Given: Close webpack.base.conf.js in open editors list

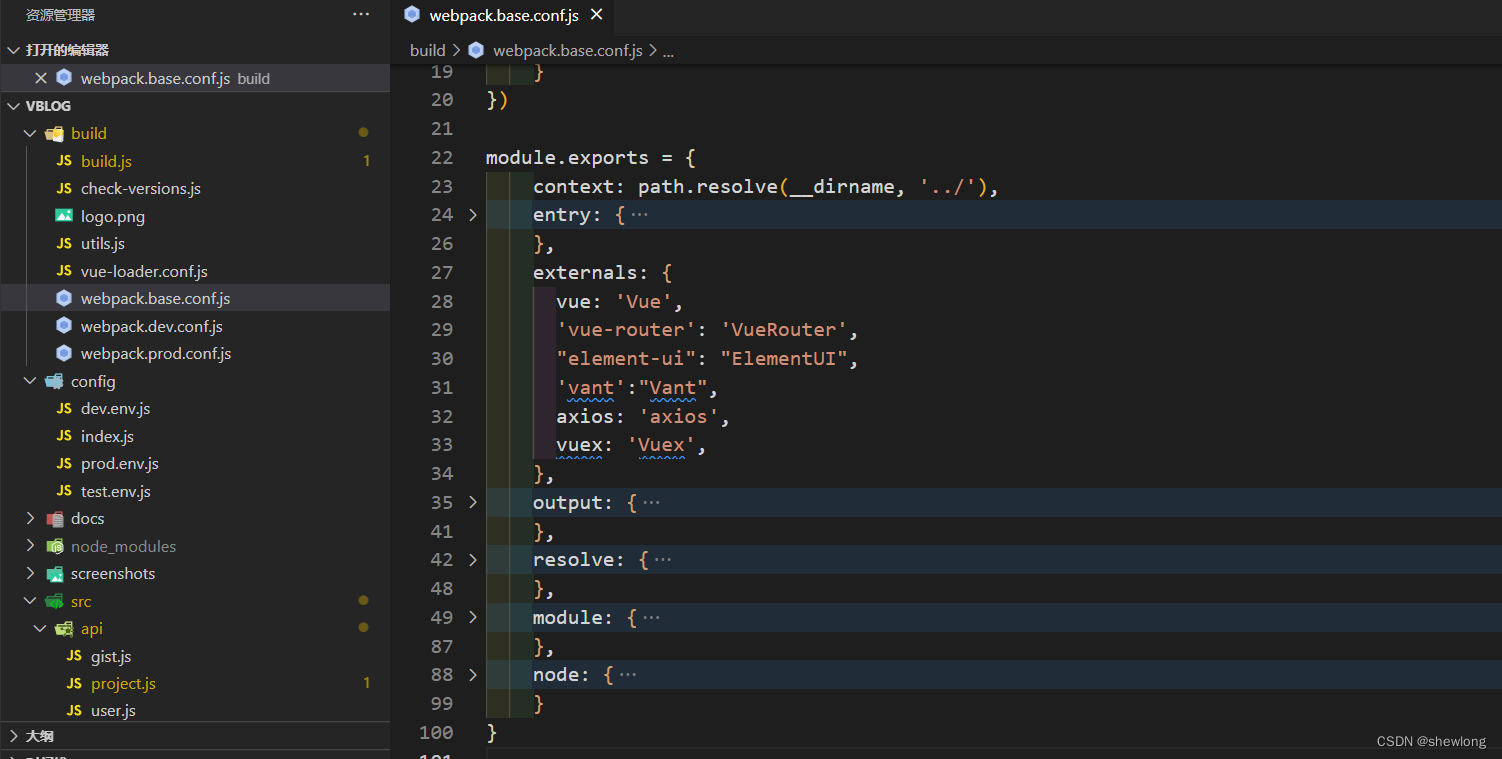Looking at the screenshot, I should click(x=41, y=78).
